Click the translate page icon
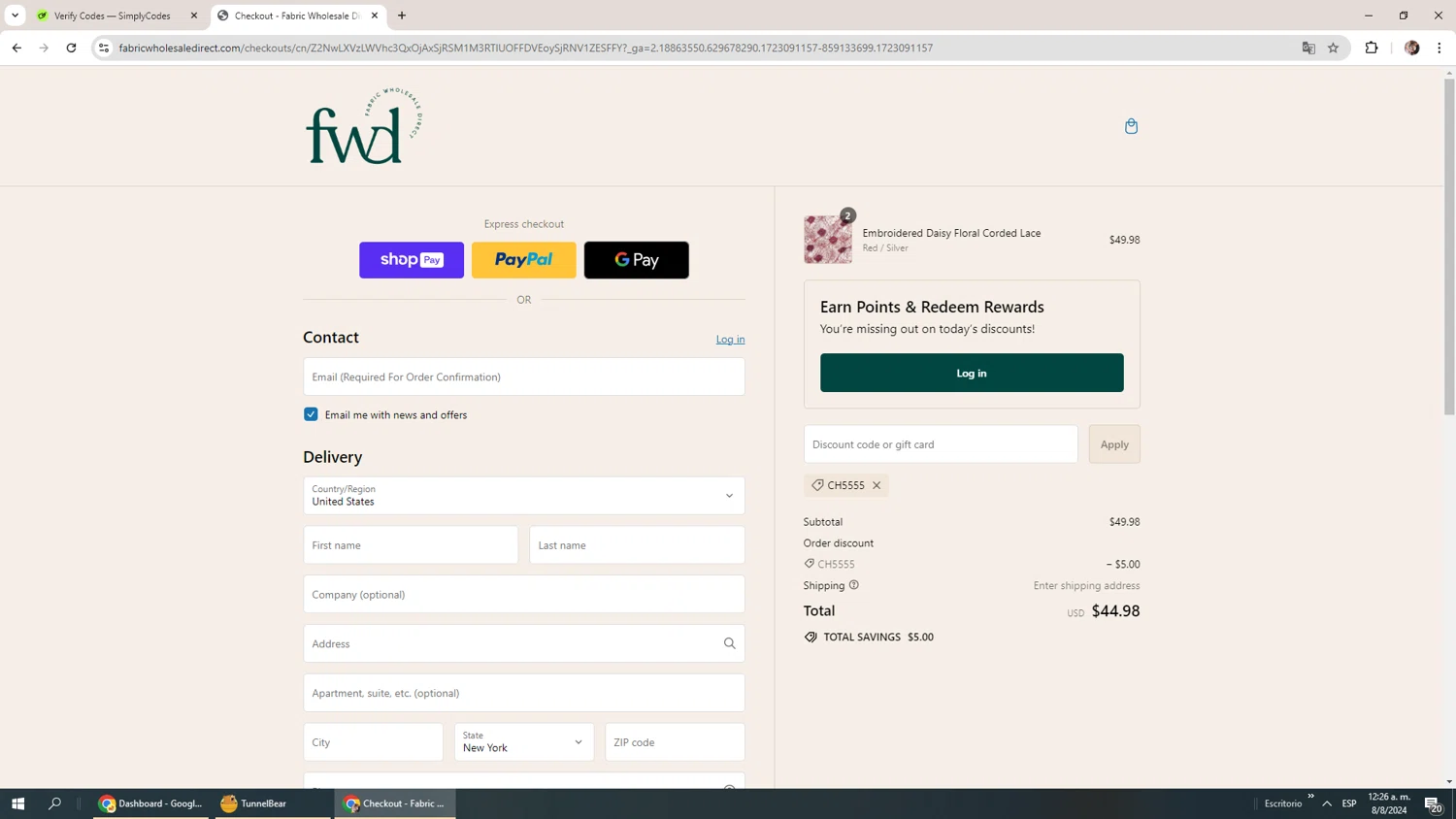Screen dimensions: 1456x819 [x=1308, y=48]
